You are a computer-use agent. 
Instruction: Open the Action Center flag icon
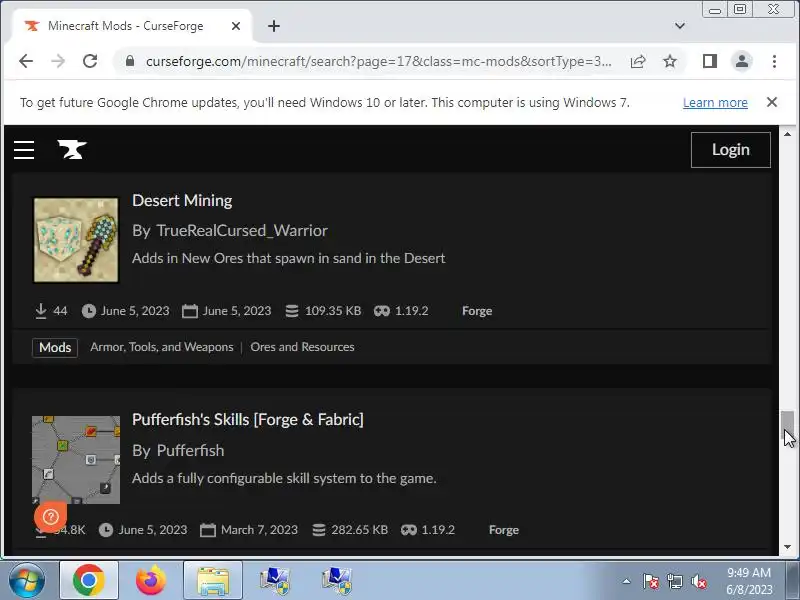[x=651, y=581]
